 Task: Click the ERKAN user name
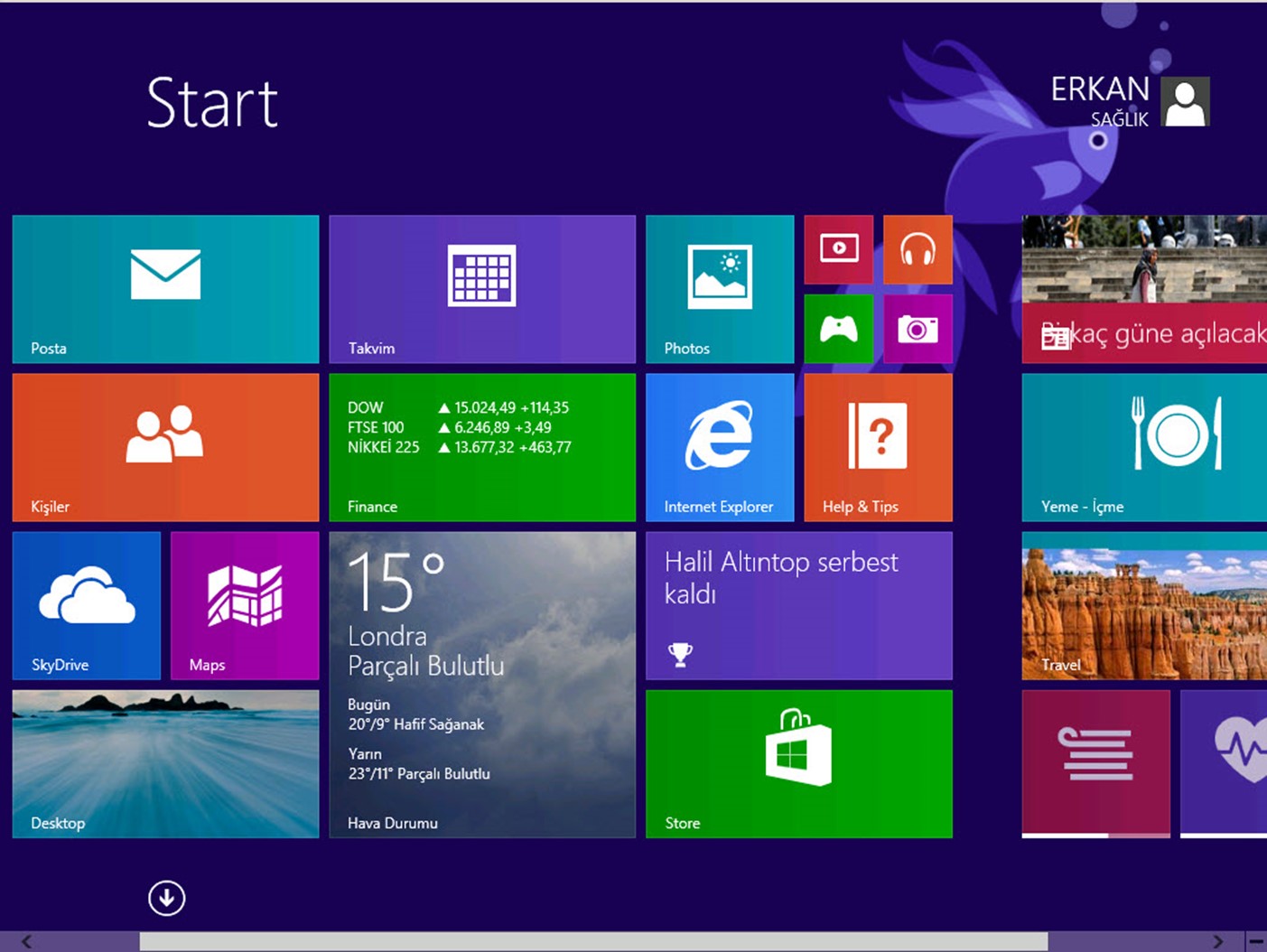(x=1100, y=89)
